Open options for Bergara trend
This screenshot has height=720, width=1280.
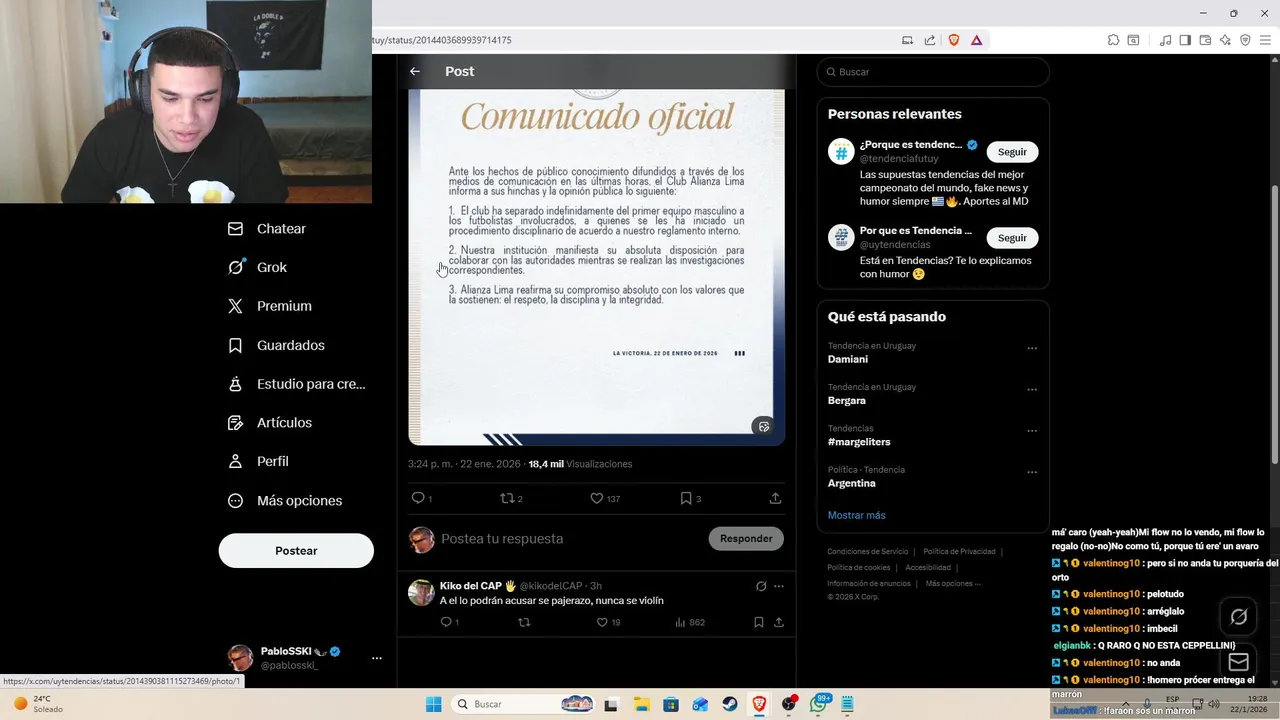(1032, 389)
